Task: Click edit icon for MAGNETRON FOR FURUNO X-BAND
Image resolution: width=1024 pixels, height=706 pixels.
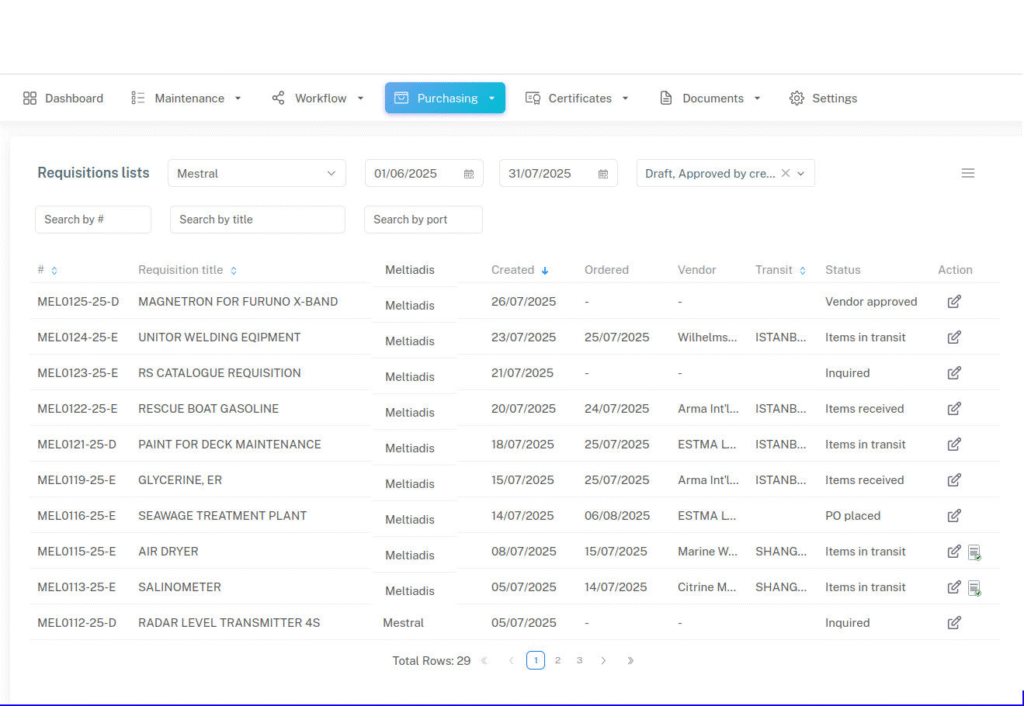Action: point(954,301)
